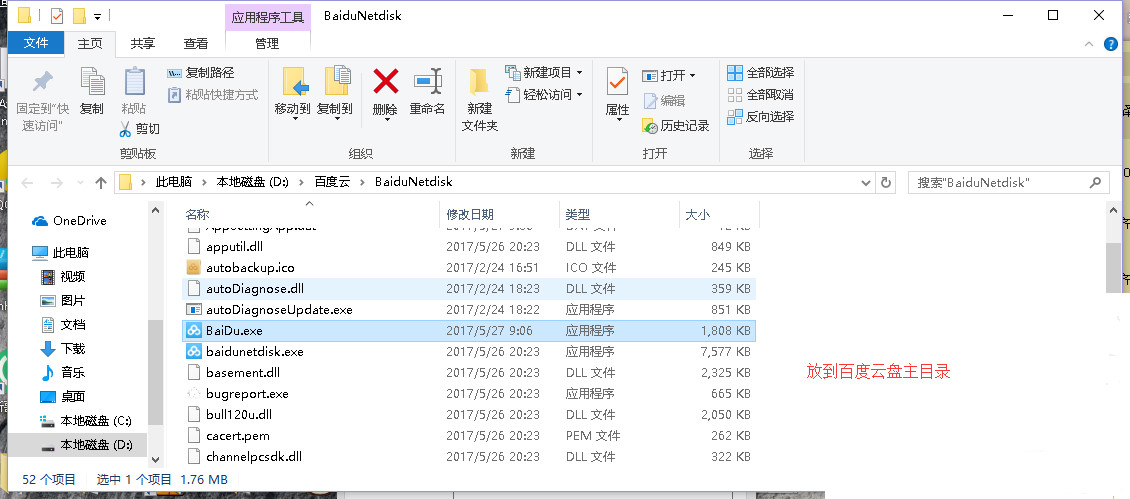
Task: Click the quick access Properties checkmark icon
Action: point(57,15)
